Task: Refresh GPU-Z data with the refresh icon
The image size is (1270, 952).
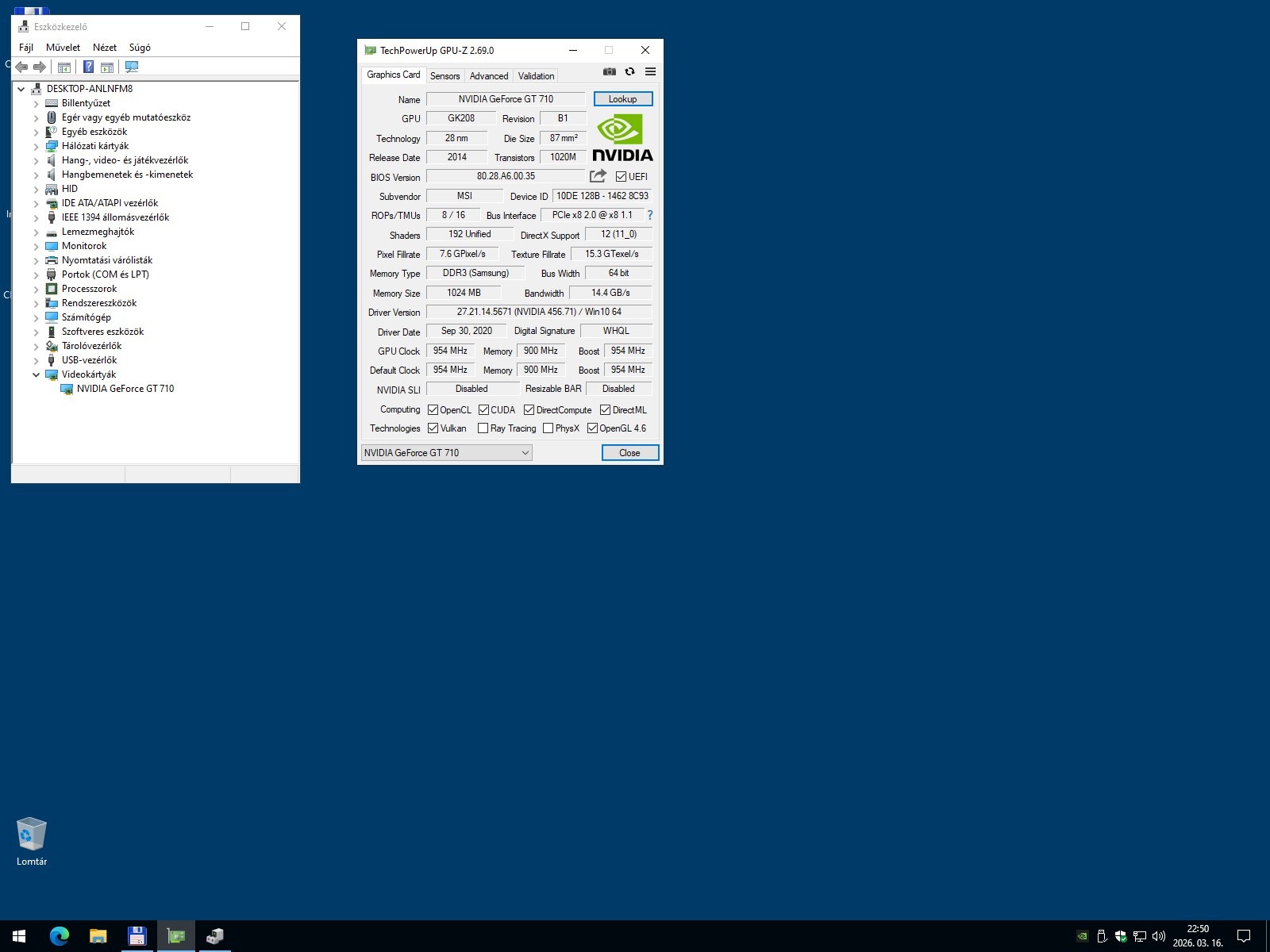Action: click(630, 71)
